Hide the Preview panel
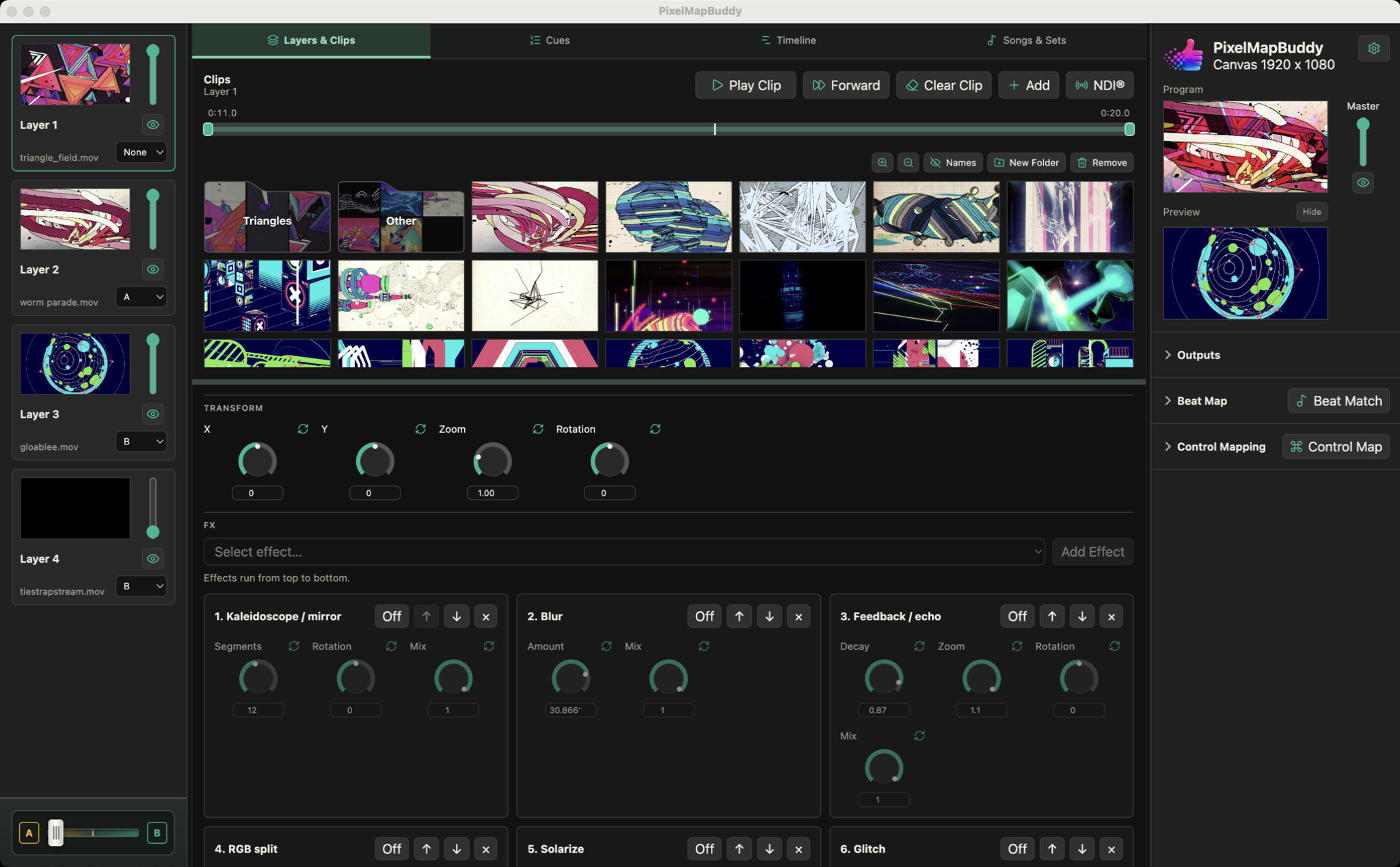Viewport: 1400px width, 867px height. point(1312,212)
